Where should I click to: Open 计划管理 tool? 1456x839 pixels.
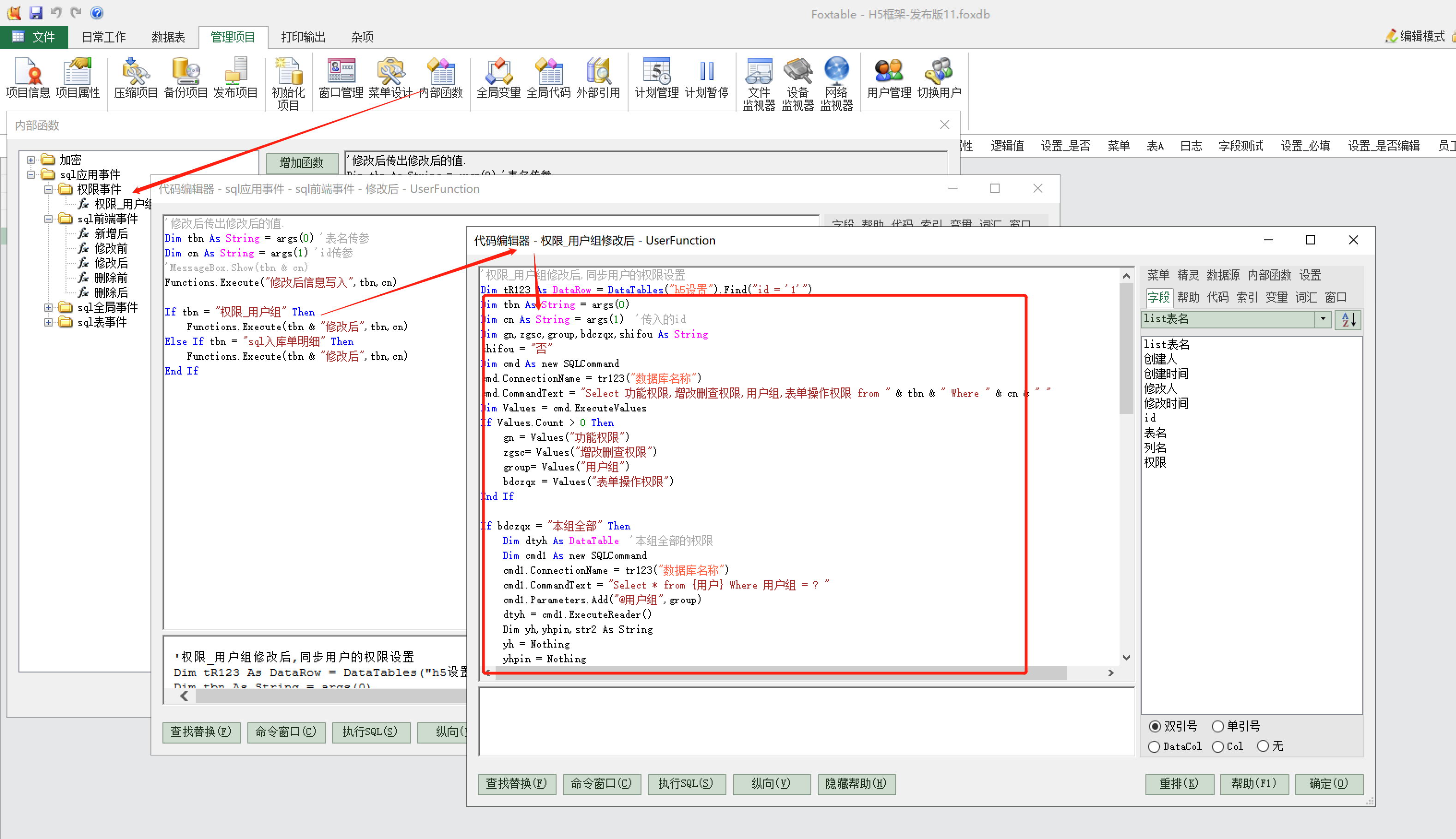(x=657, y=78)
